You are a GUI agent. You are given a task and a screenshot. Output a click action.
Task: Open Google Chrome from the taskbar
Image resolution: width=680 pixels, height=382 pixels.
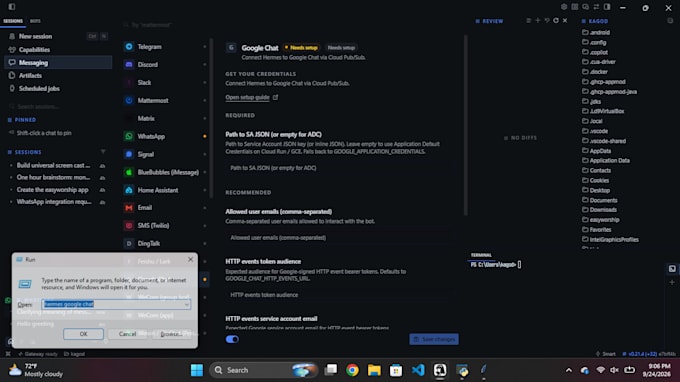(x=352, y=370)
